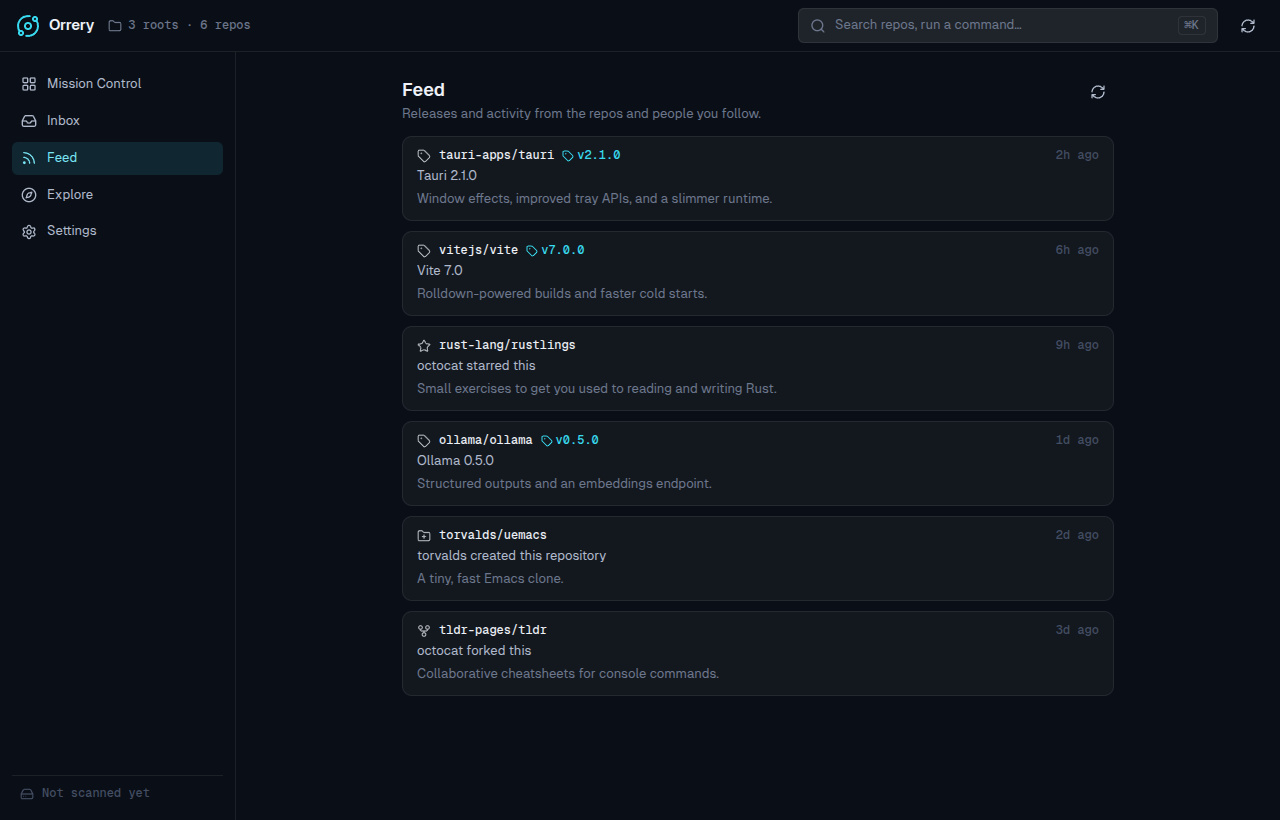Click the release tag icon beside ollama/ollama
The width and height of the screenshot is (1280, 820).
coord(424,441)
